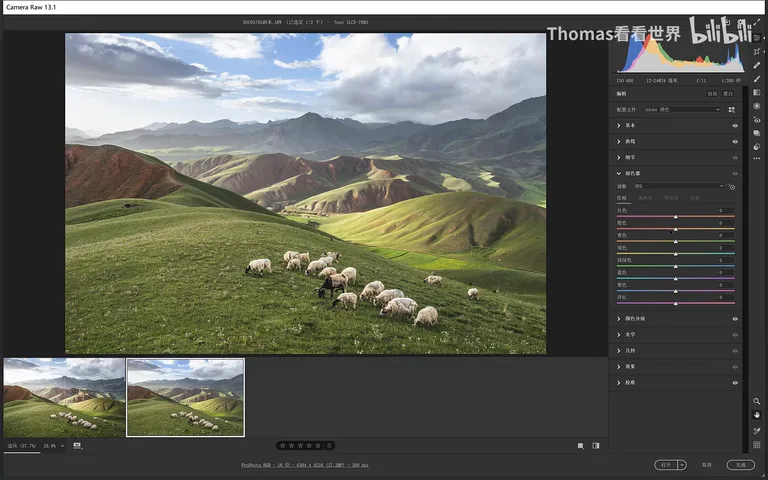Screen dimensions: 768x480
Task: Select the Hand tool
Action: tap(757, 415)
